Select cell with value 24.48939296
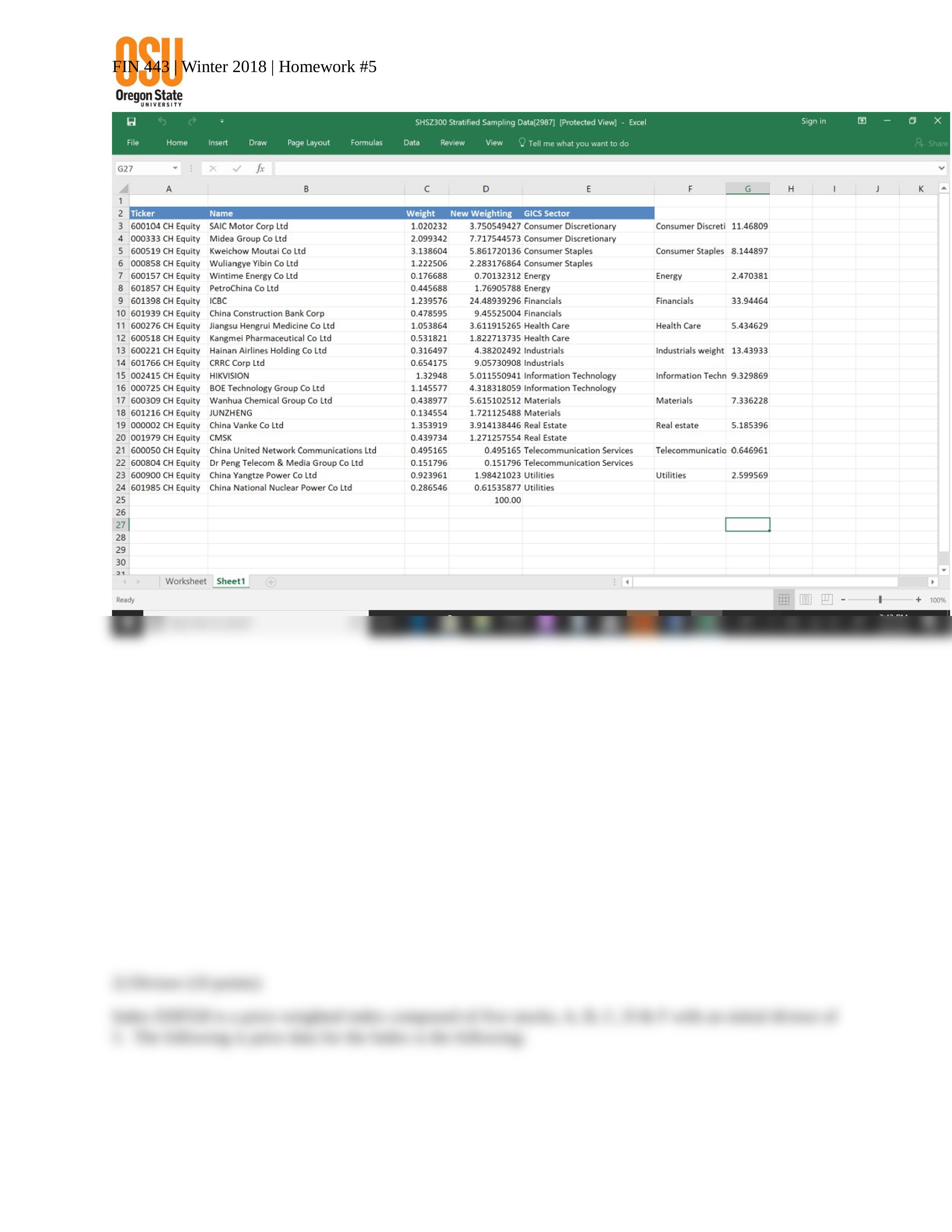The width and height of the screenshot is (952, 1232). pos(486,301)
